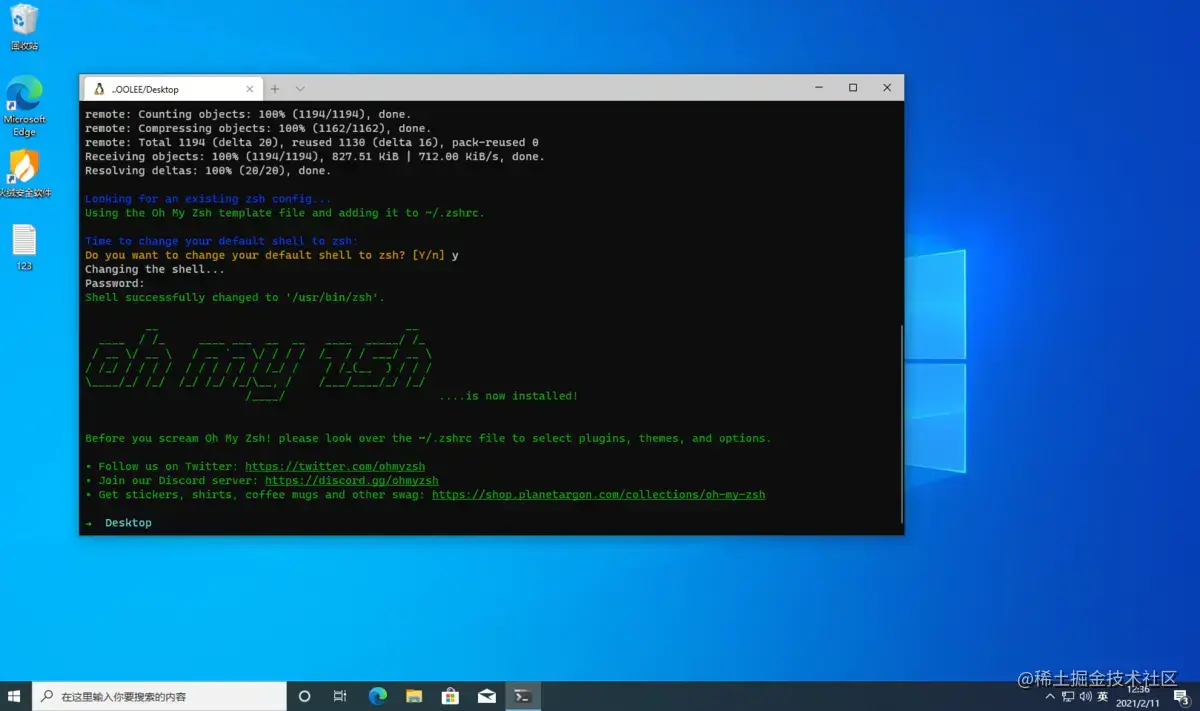Click the 'Time to change your default shell' line
This screenshot has height=711, width=1200.
point(221,241)
